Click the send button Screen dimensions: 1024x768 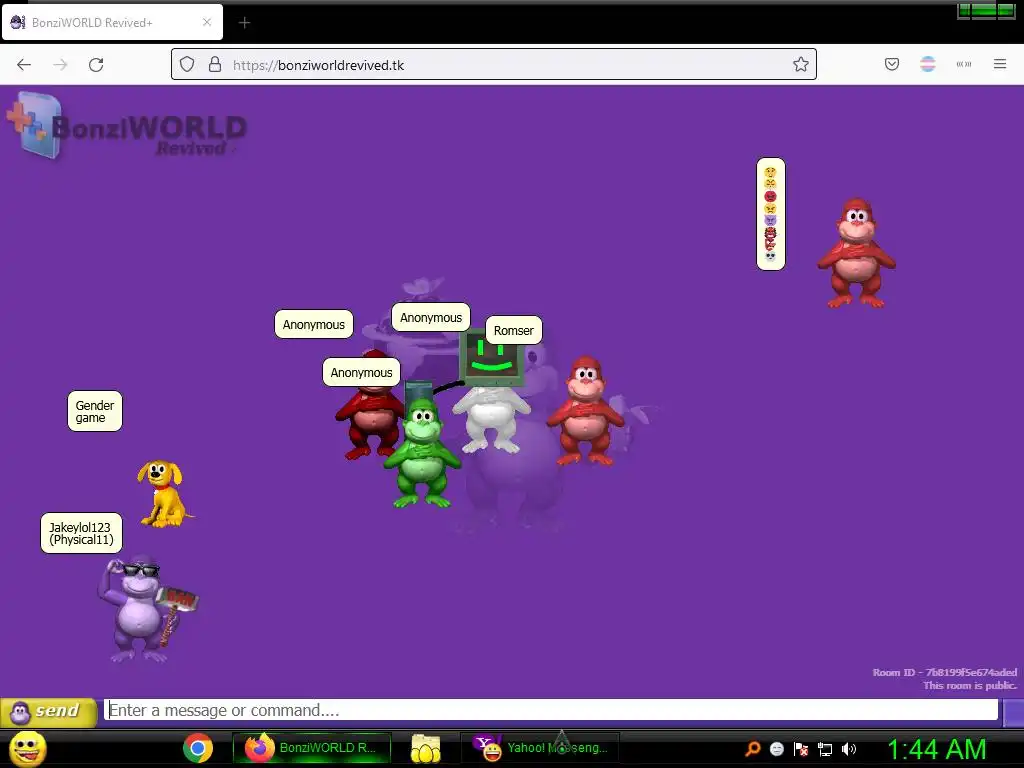click(49, 712)
